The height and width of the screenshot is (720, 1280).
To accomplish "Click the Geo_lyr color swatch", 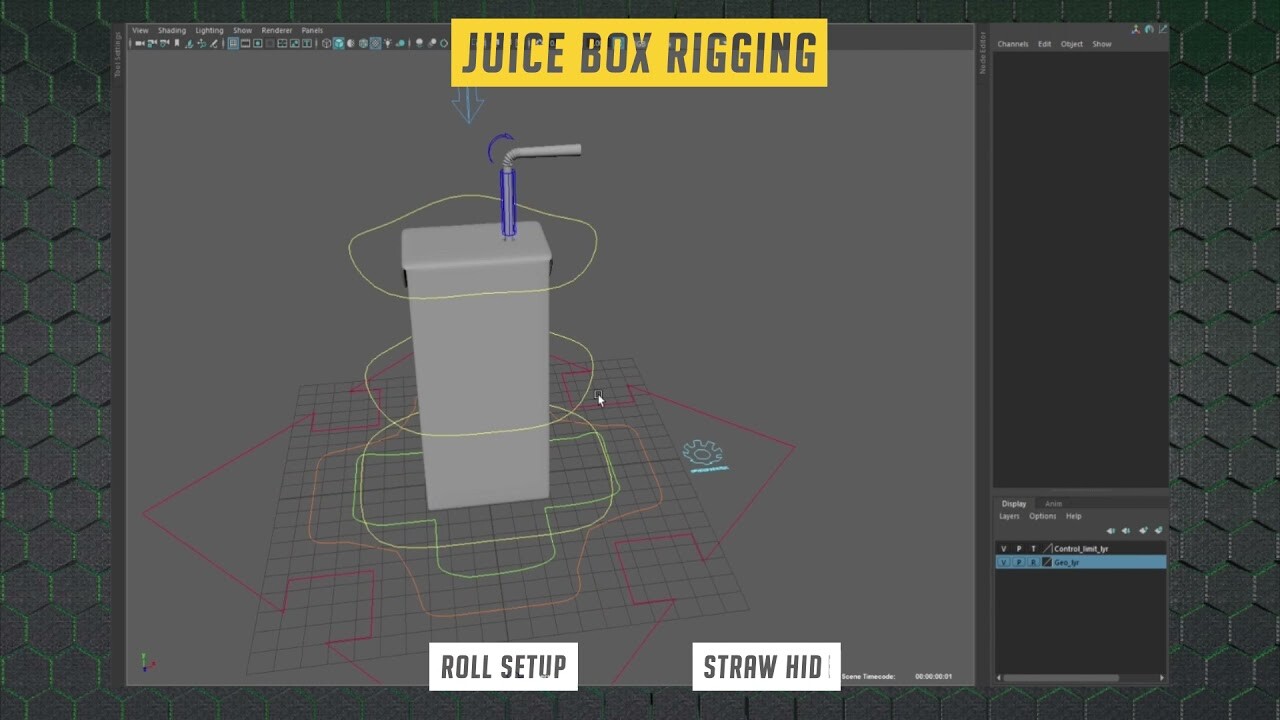I will click(x=1047, y=562).
